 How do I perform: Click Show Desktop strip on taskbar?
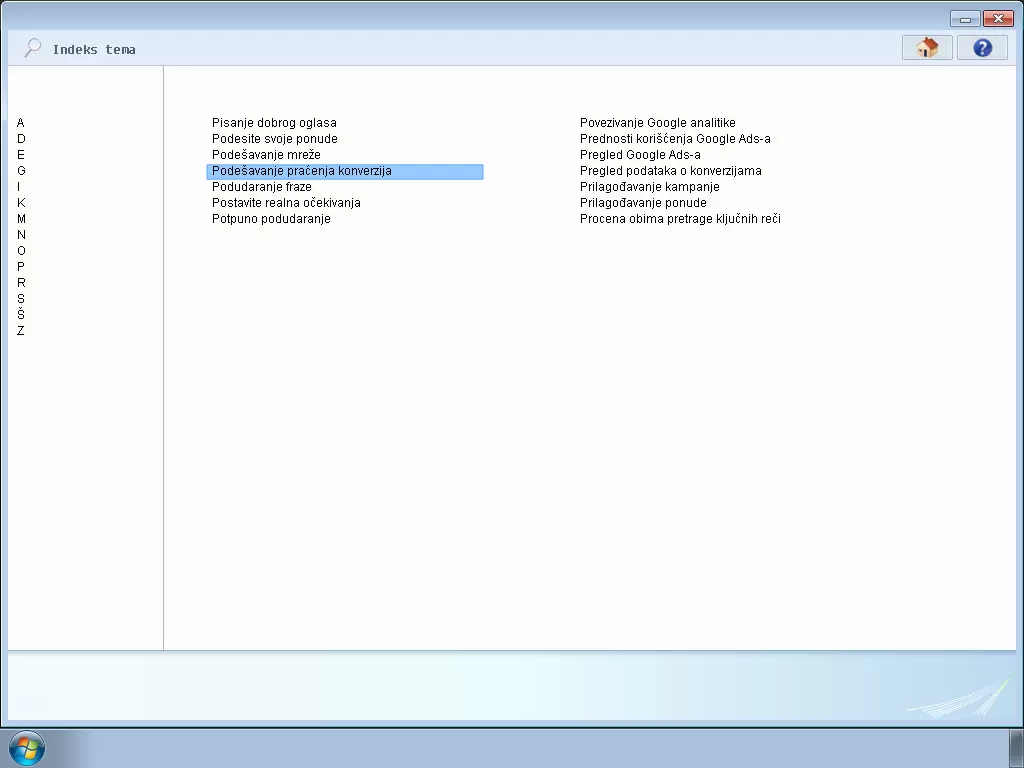coord(1016,748)
